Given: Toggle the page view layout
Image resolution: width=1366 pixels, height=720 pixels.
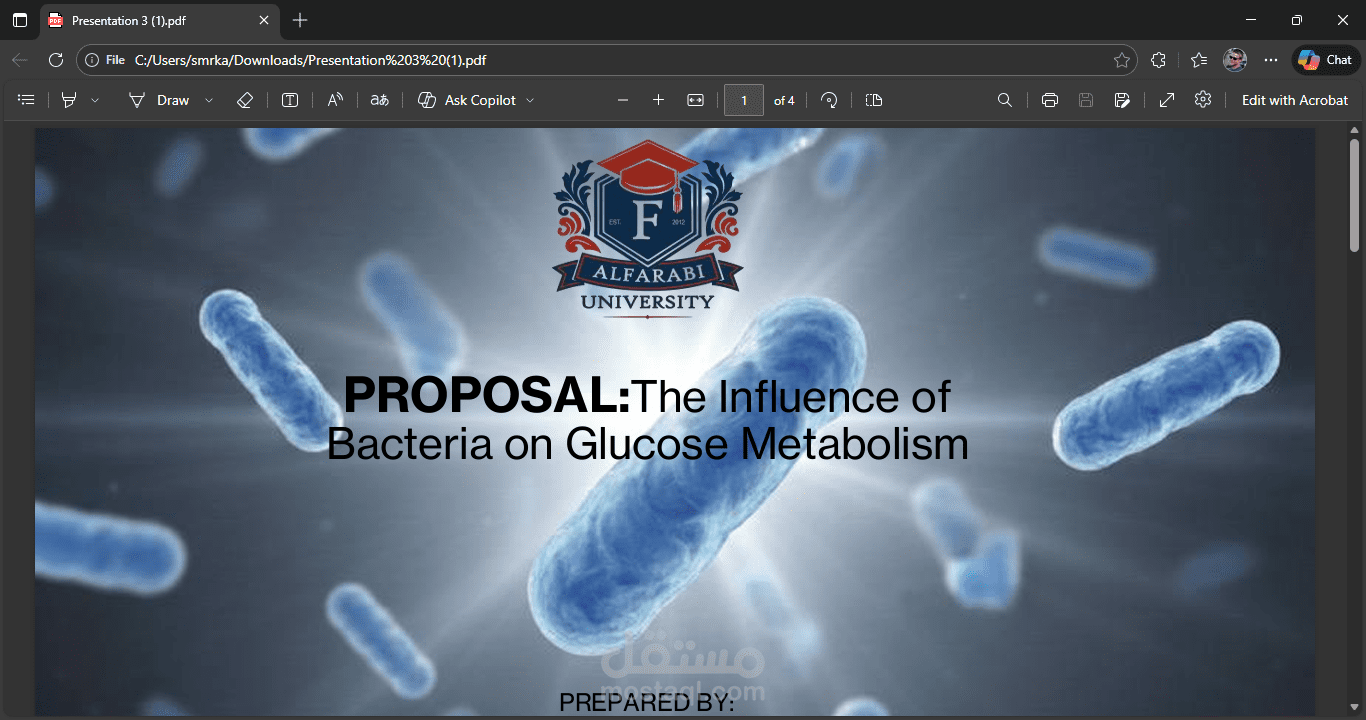Looking at the screenshot, I should [x=873, y=99].
